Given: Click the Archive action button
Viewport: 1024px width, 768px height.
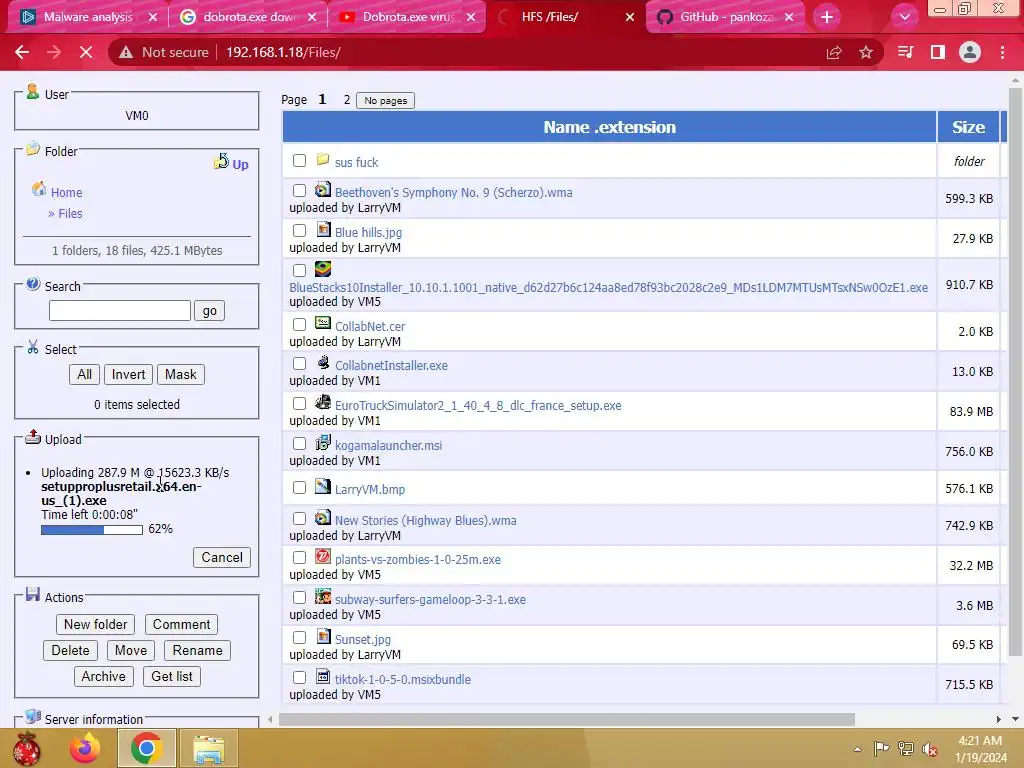Looking at the screenshot, I should click(103, 677).
